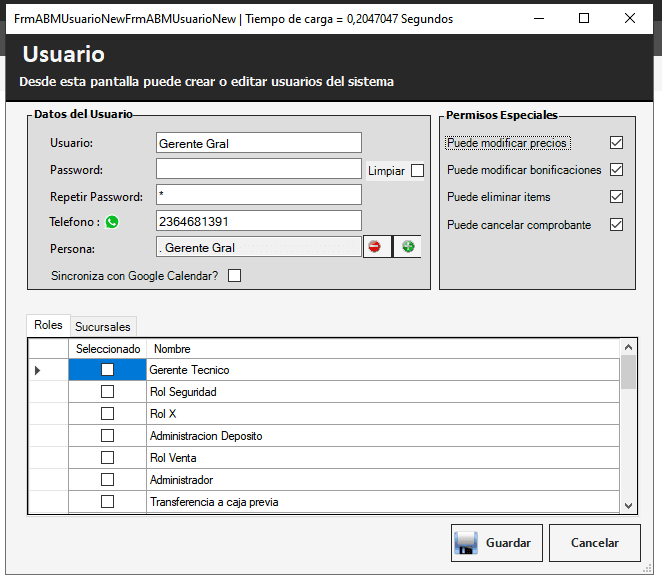Check the Administrador role checkbox
662x581 pixels.
tap(107, 480)
